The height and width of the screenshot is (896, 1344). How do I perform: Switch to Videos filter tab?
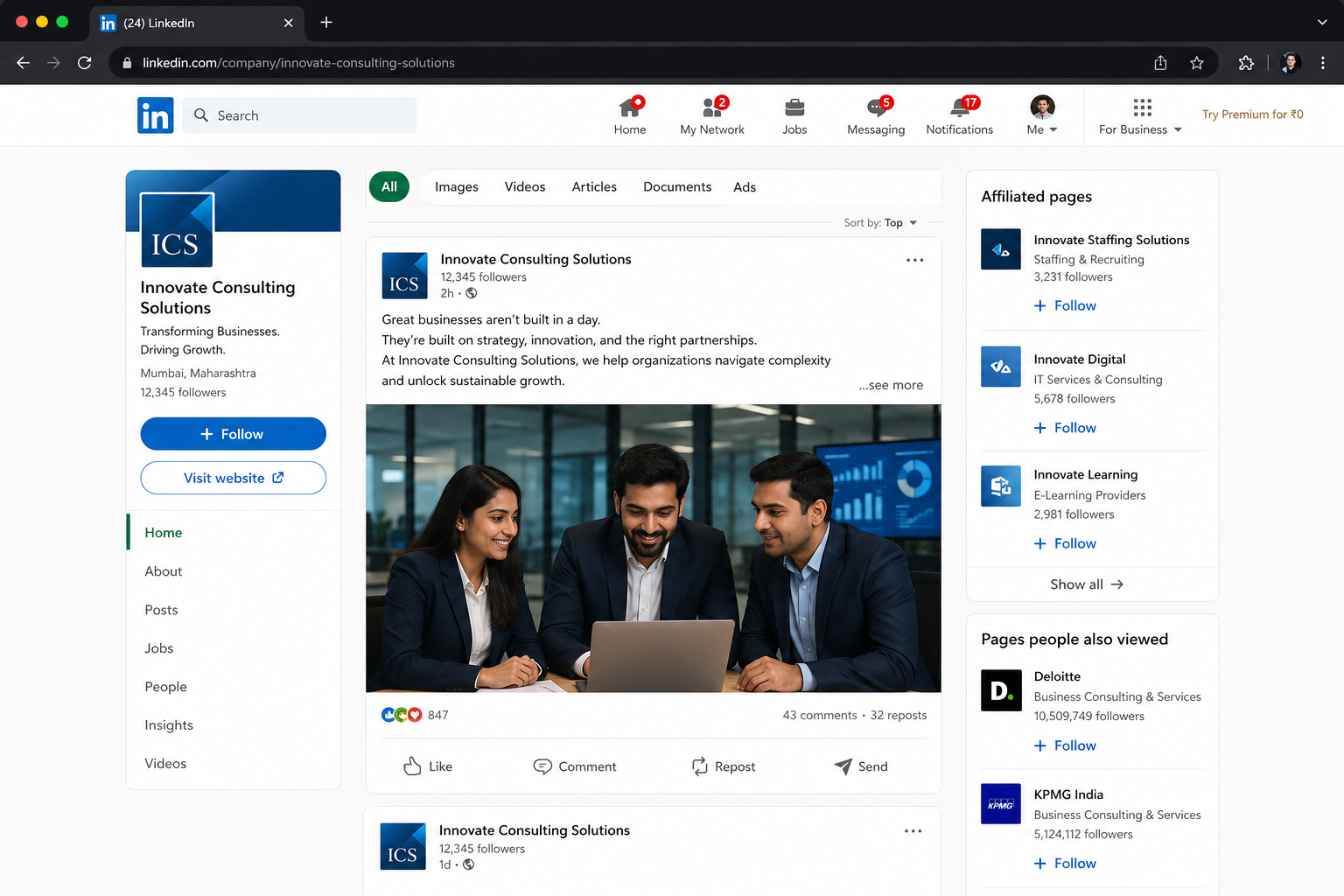tap(525, 187)
